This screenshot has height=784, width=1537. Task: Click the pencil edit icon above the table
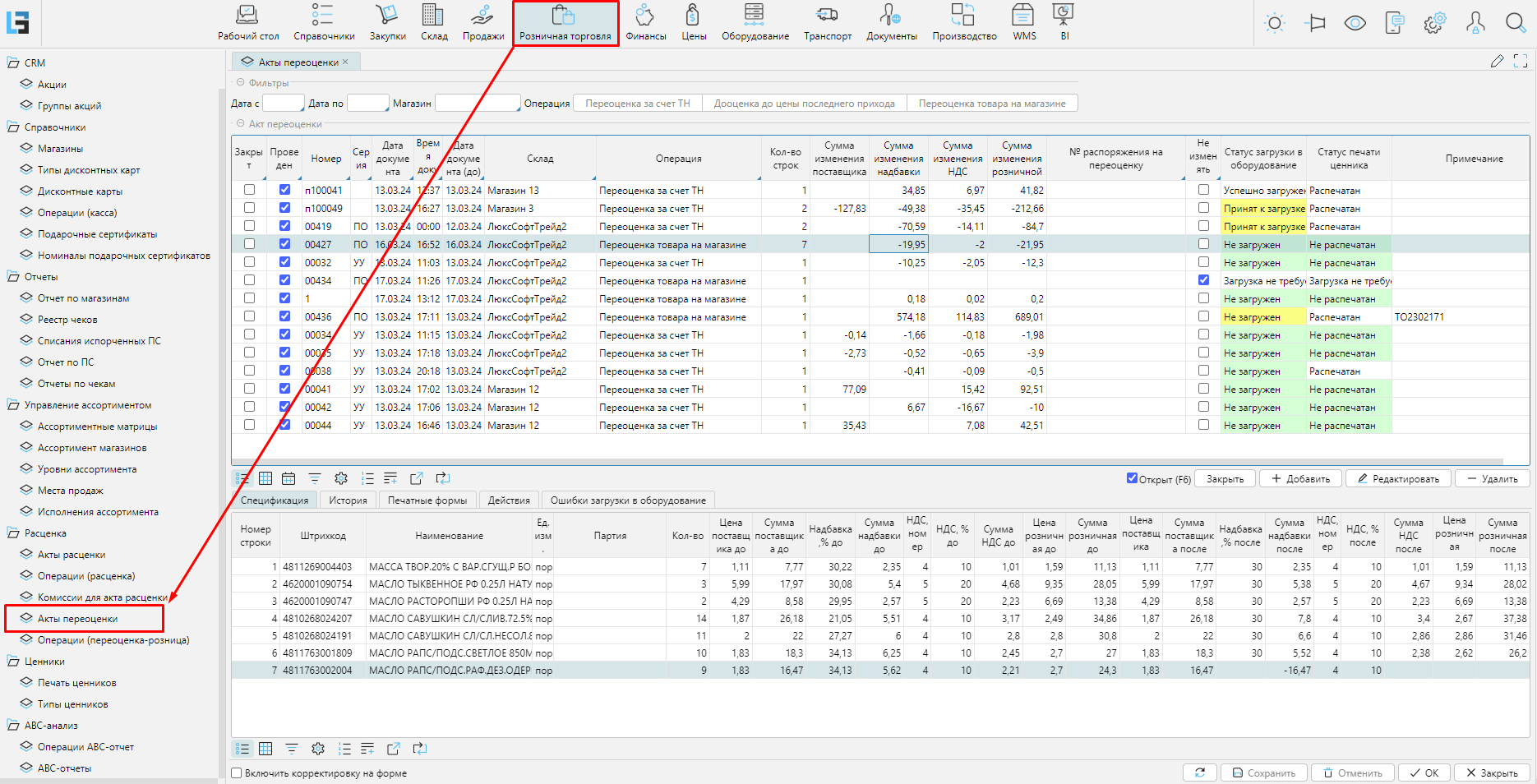point(1497,61)
